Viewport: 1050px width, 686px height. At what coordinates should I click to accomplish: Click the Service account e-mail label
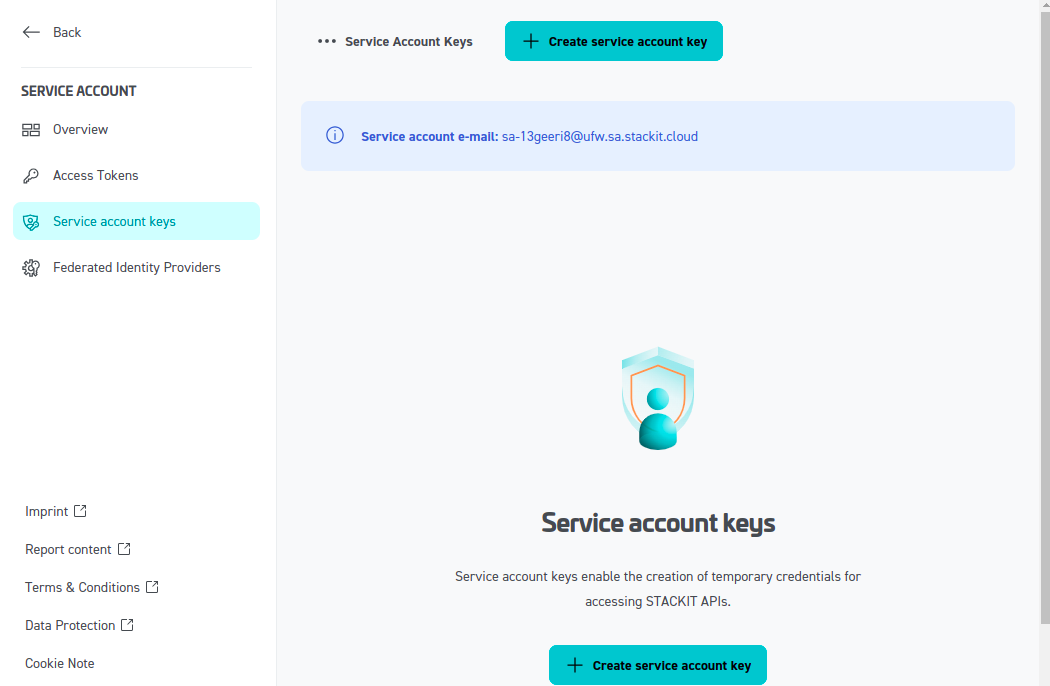click(x=429, y=137)
